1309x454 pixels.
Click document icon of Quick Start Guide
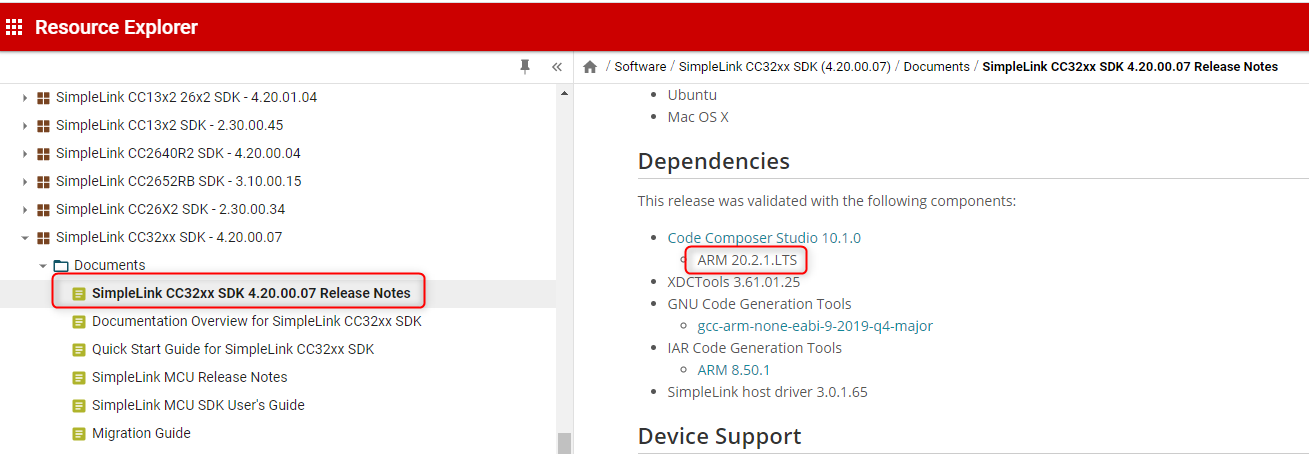pyautogui.click(x=79, y=350)
